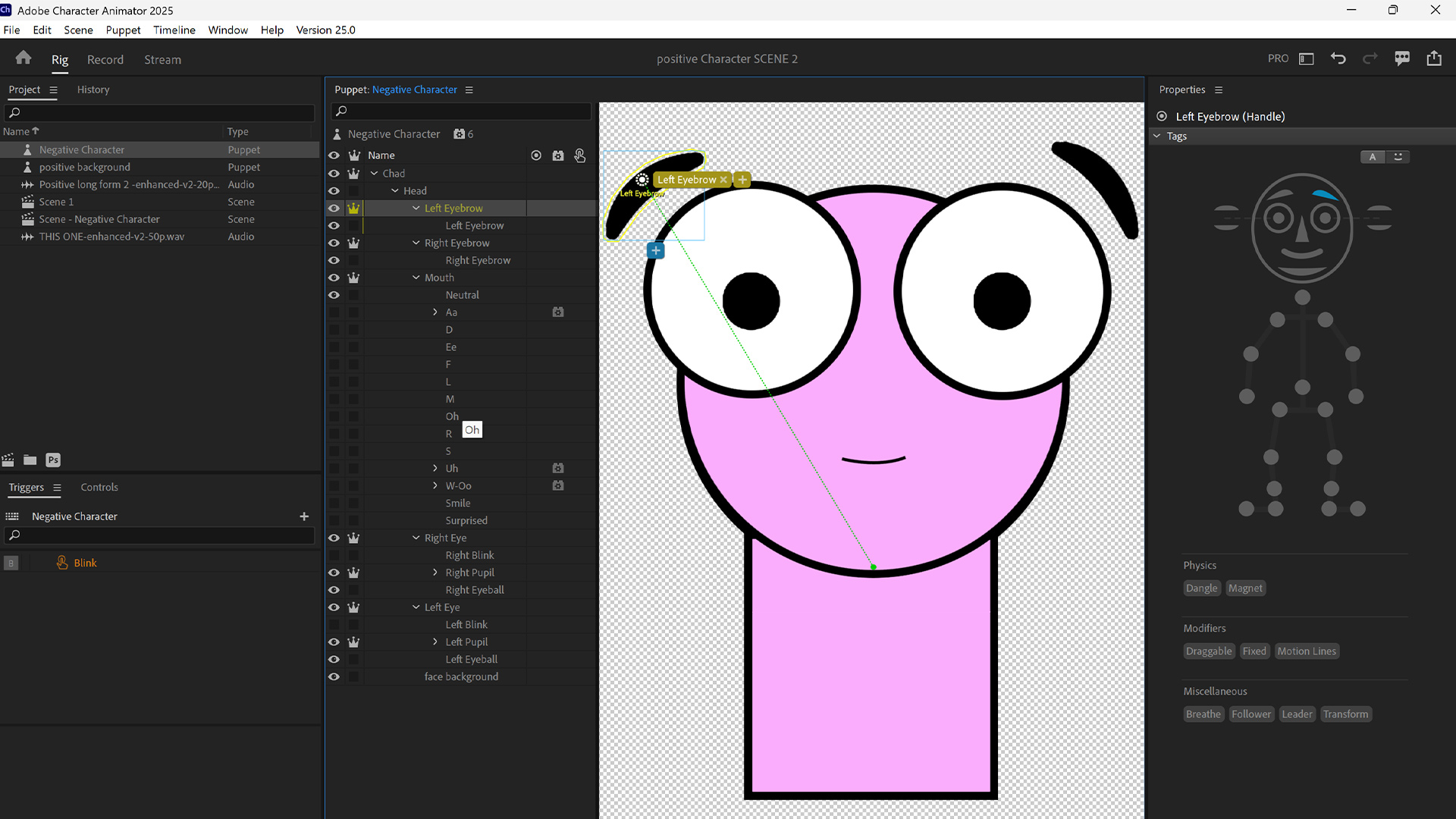Apply the Transform miscellaneous tag

pos(1345,714)
